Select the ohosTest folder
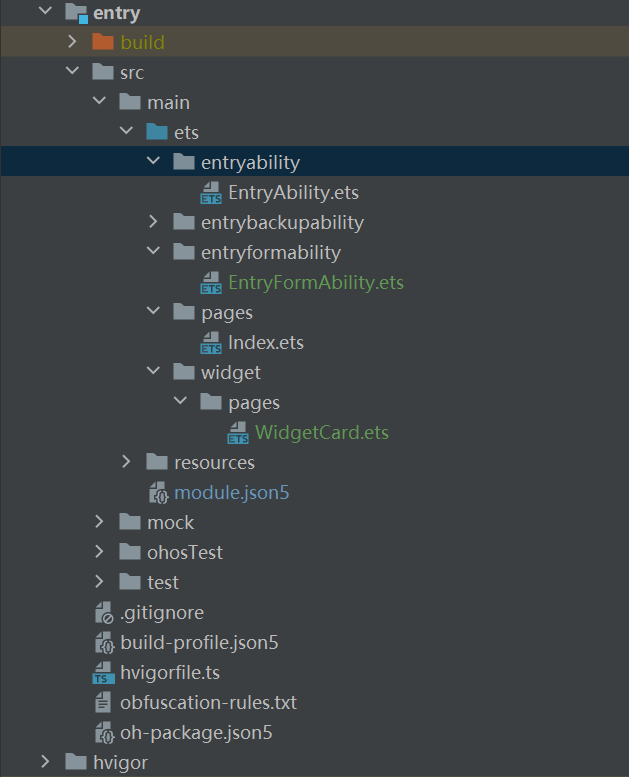The image size is (629, 777). (x=184, y=553)
